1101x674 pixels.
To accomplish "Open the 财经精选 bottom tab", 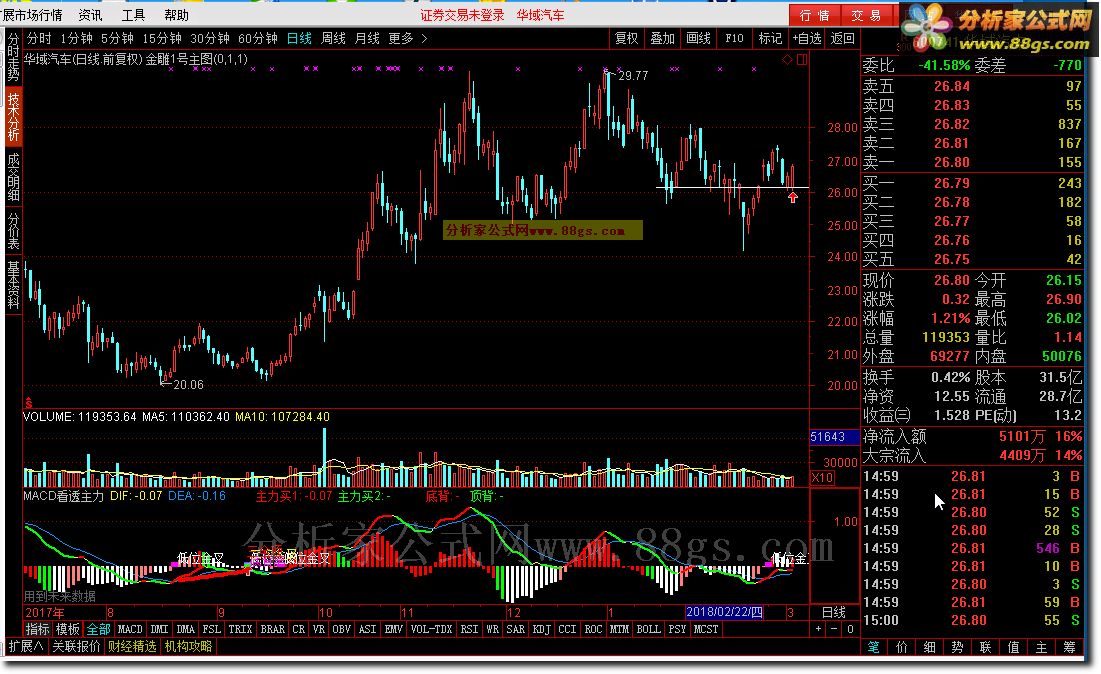I will click(x=132, y=646).
